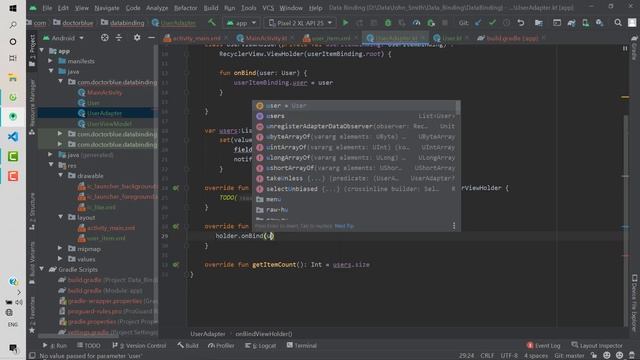640x360 pixels.
Task: Toggle tool window bars icon at bottom-left corner
Action: coord(32,356)
